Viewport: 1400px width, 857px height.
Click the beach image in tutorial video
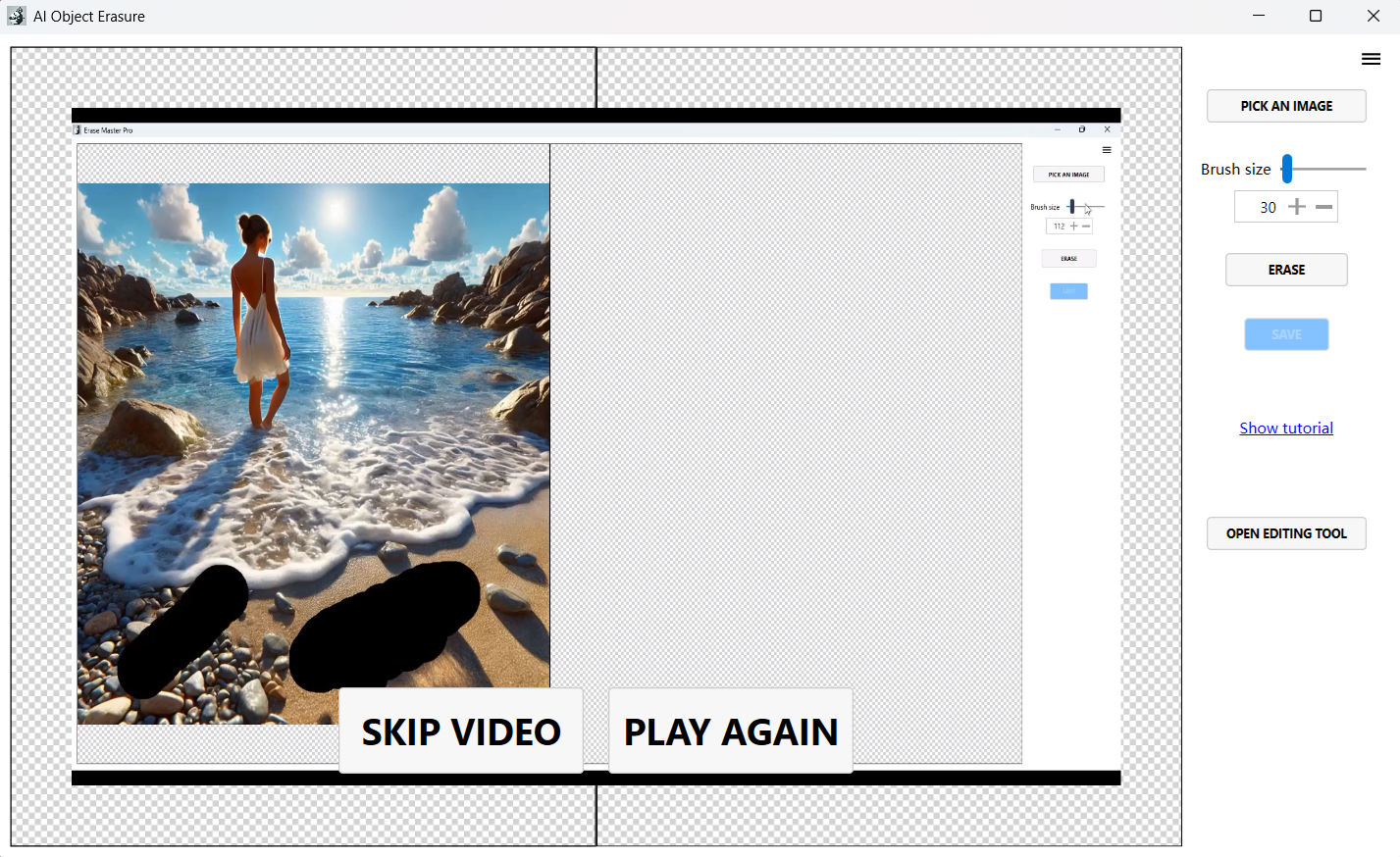coord(314,453)
